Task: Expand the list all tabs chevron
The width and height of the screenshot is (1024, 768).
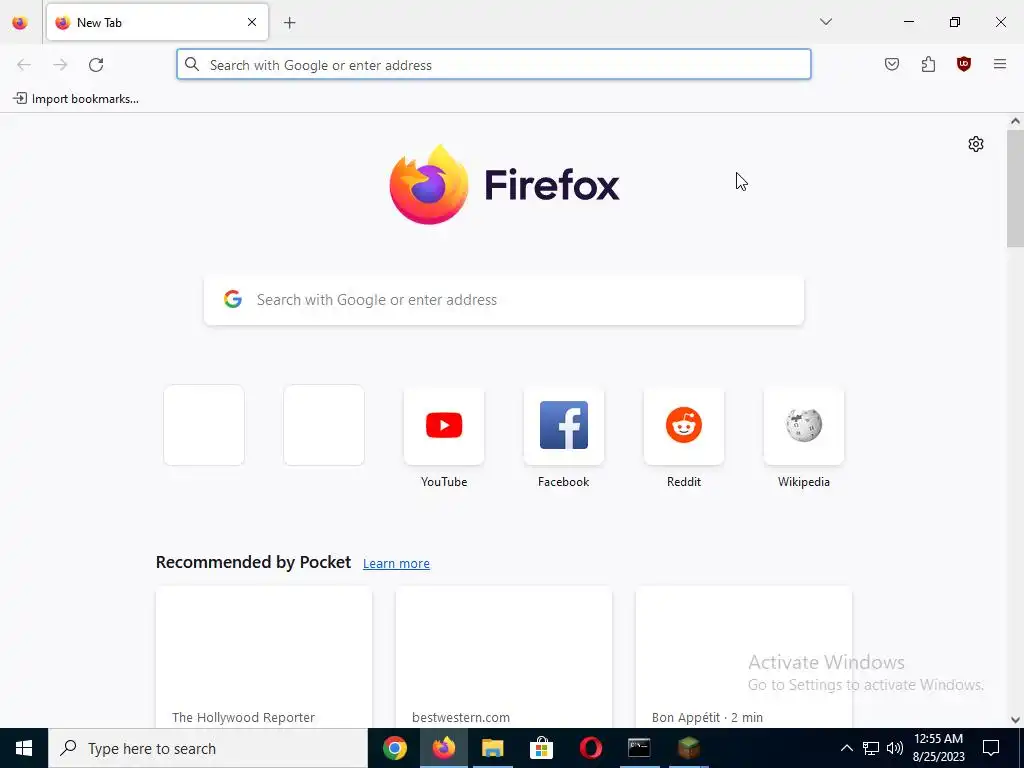Action: [825, 22]
